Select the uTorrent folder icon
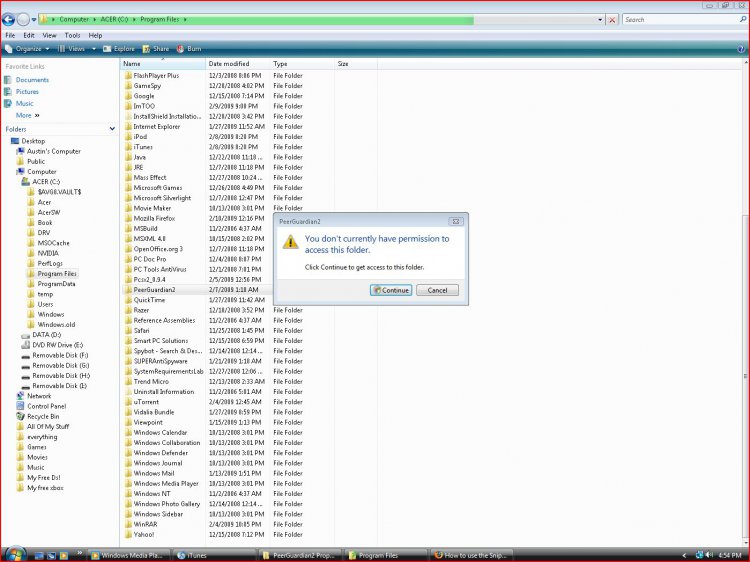This screenshot has height=562, width=750. pos(128,402)
